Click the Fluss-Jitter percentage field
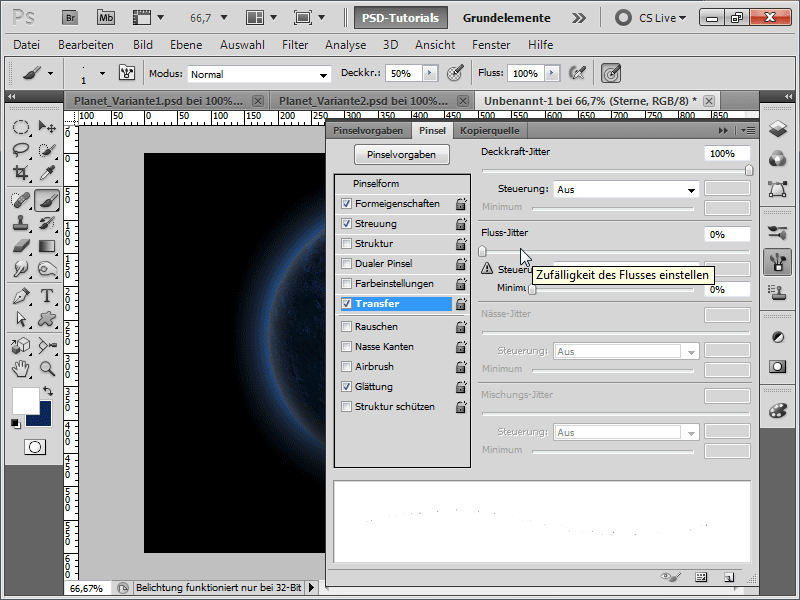The width and height of the screenshot is (800, 600). [x=727, y=235]
